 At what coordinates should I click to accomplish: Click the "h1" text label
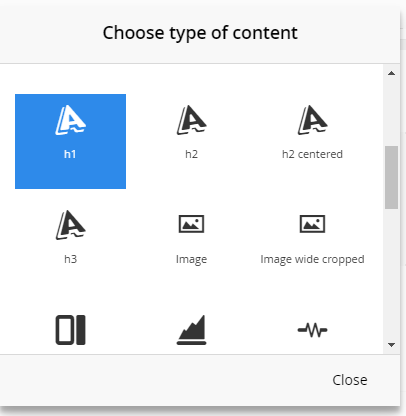point(70,154)
